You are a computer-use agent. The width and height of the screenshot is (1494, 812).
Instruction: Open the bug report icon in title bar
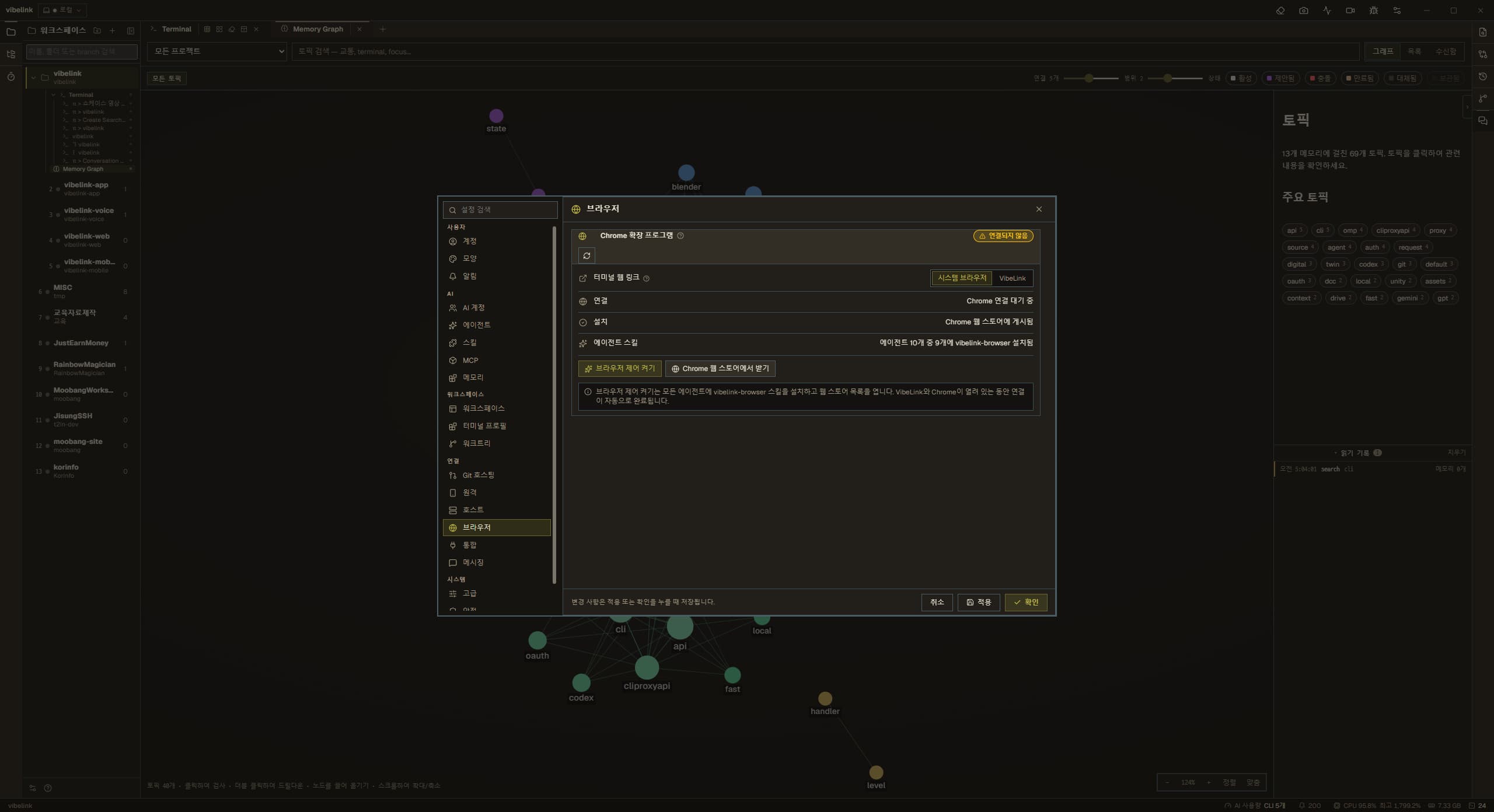[1373, 10]
